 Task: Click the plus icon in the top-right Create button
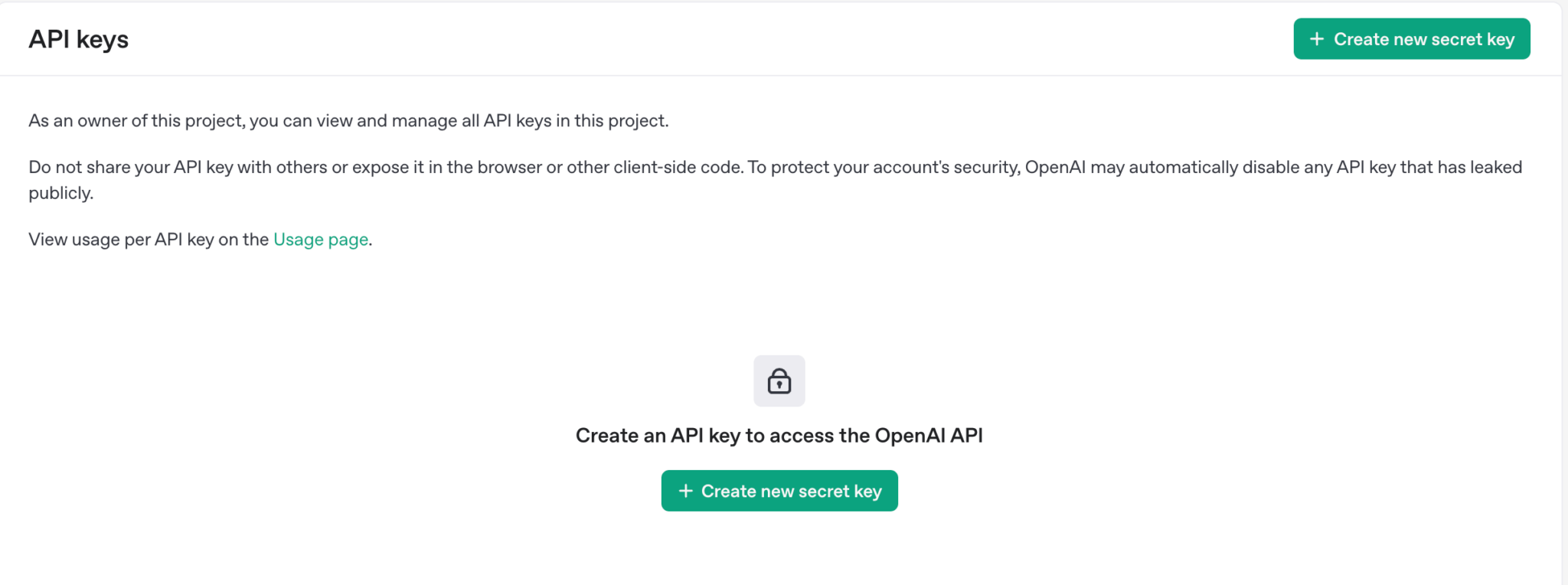(1316, 39)
